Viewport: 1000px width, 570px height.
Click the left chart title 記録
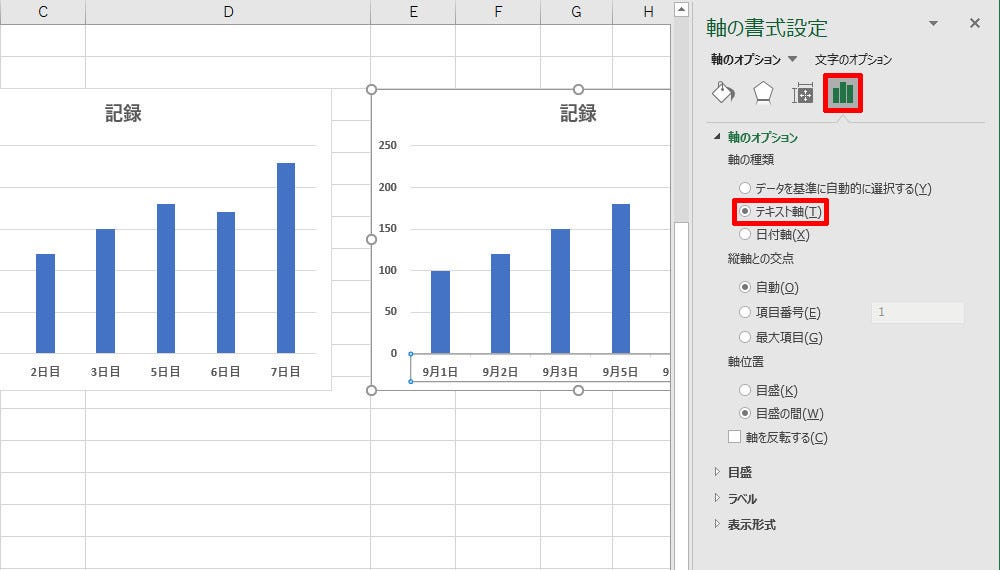pos(123,113)
